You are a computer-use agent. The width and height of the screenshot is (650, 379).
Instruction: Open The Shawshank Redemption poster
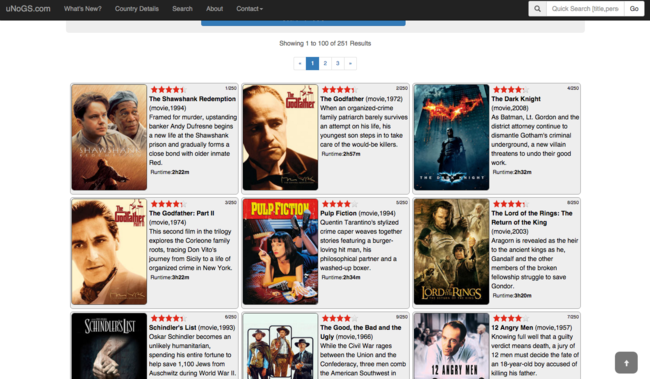point(109,137)
